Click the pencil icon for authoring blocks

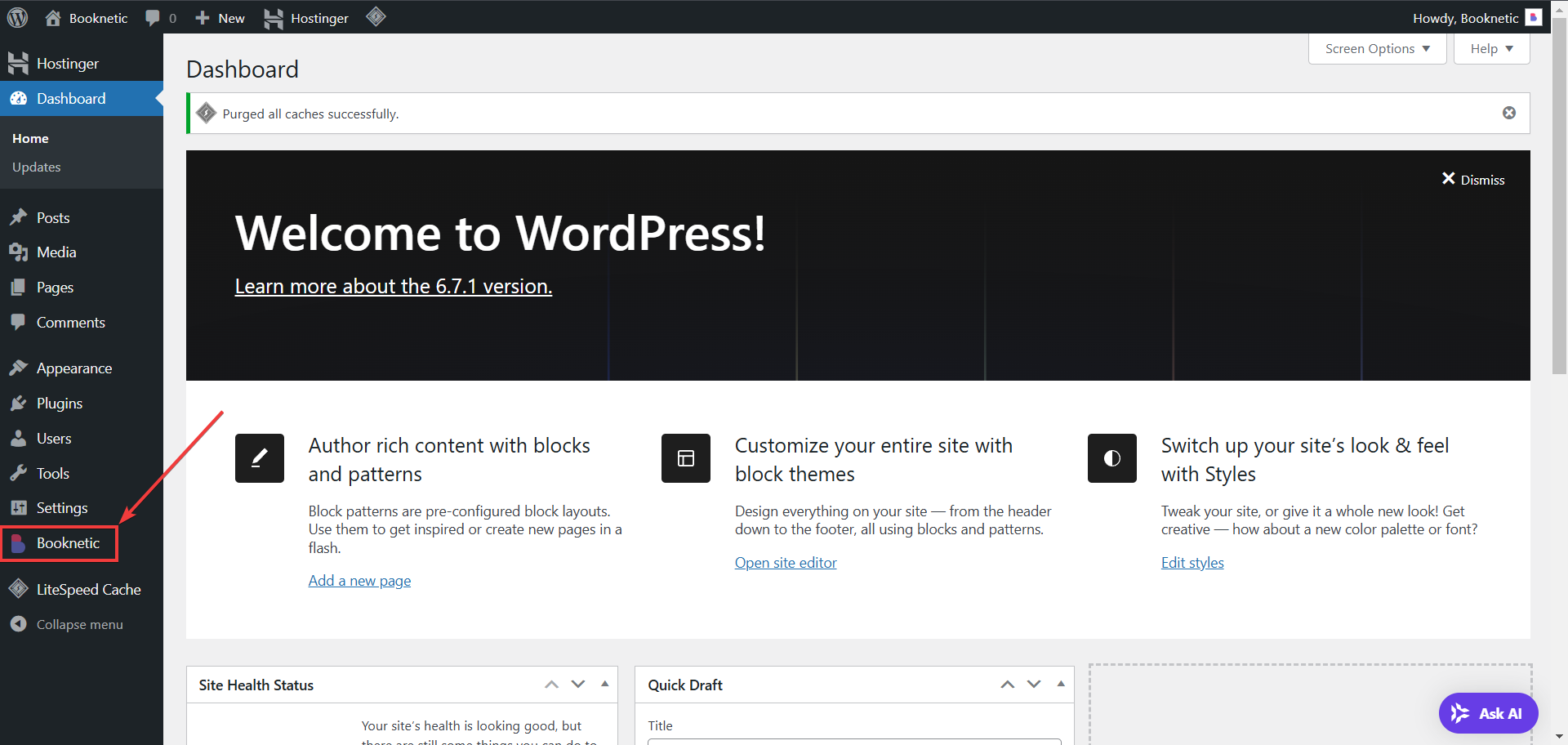coord(260,458)
